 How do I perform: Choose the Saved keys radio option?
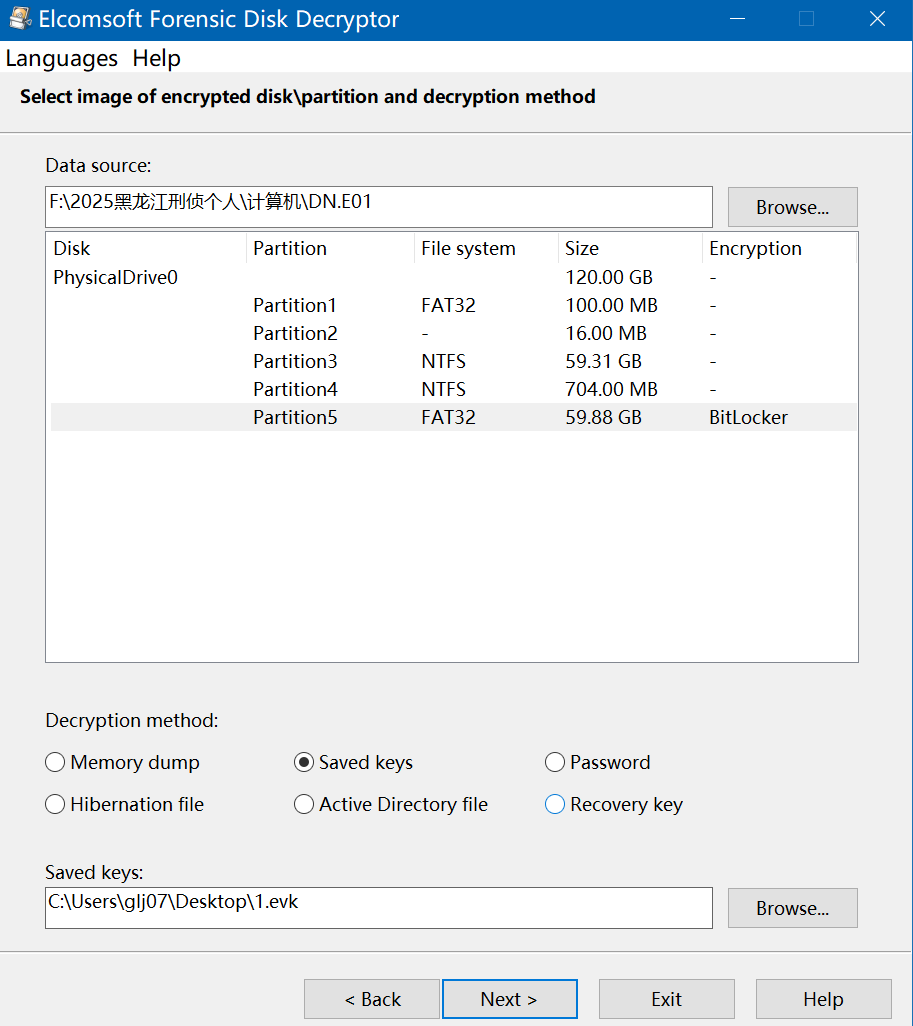point(304,763)
